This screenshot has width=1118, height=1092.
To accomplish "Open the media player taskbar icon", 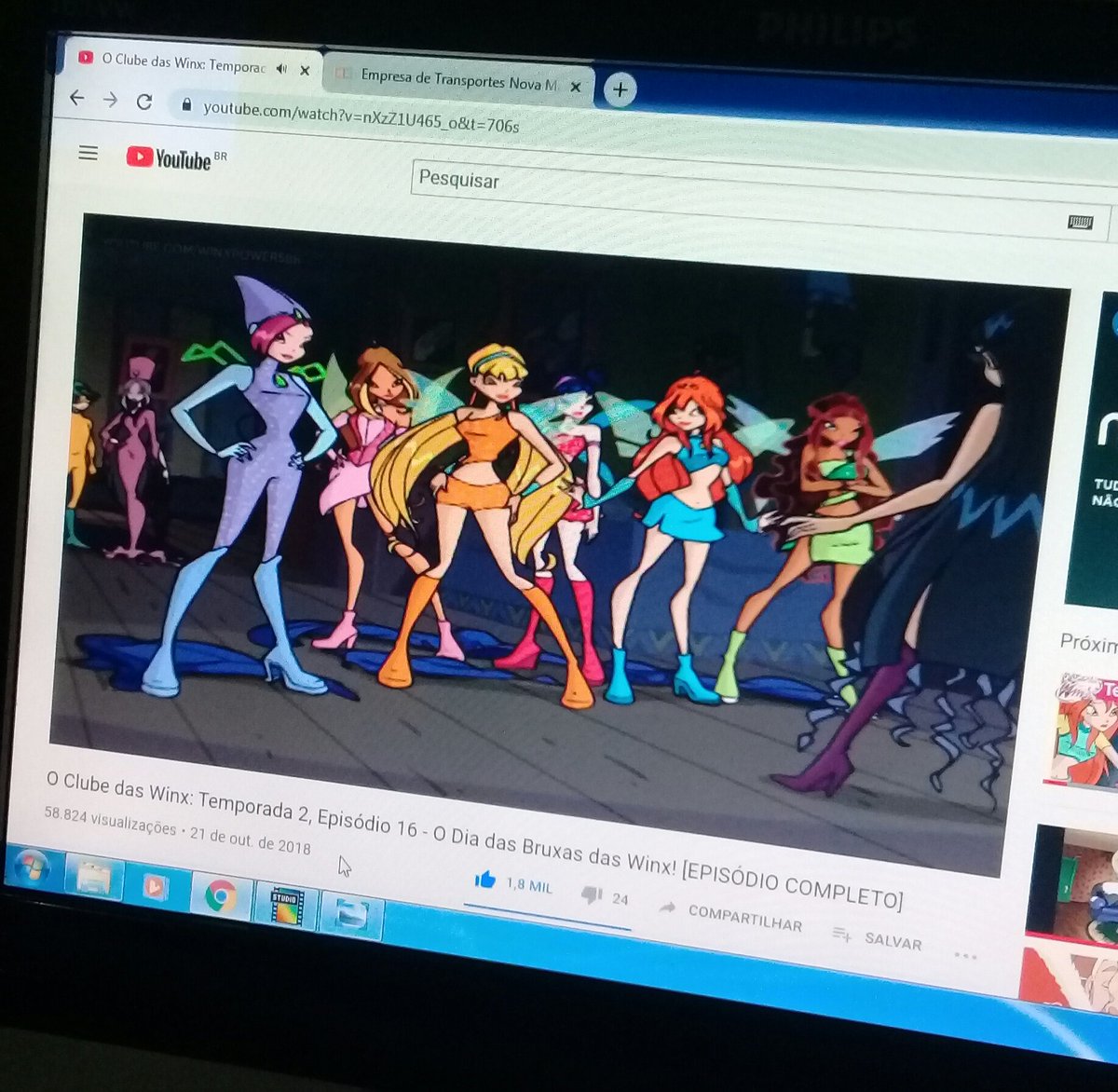I will [154, 887].
